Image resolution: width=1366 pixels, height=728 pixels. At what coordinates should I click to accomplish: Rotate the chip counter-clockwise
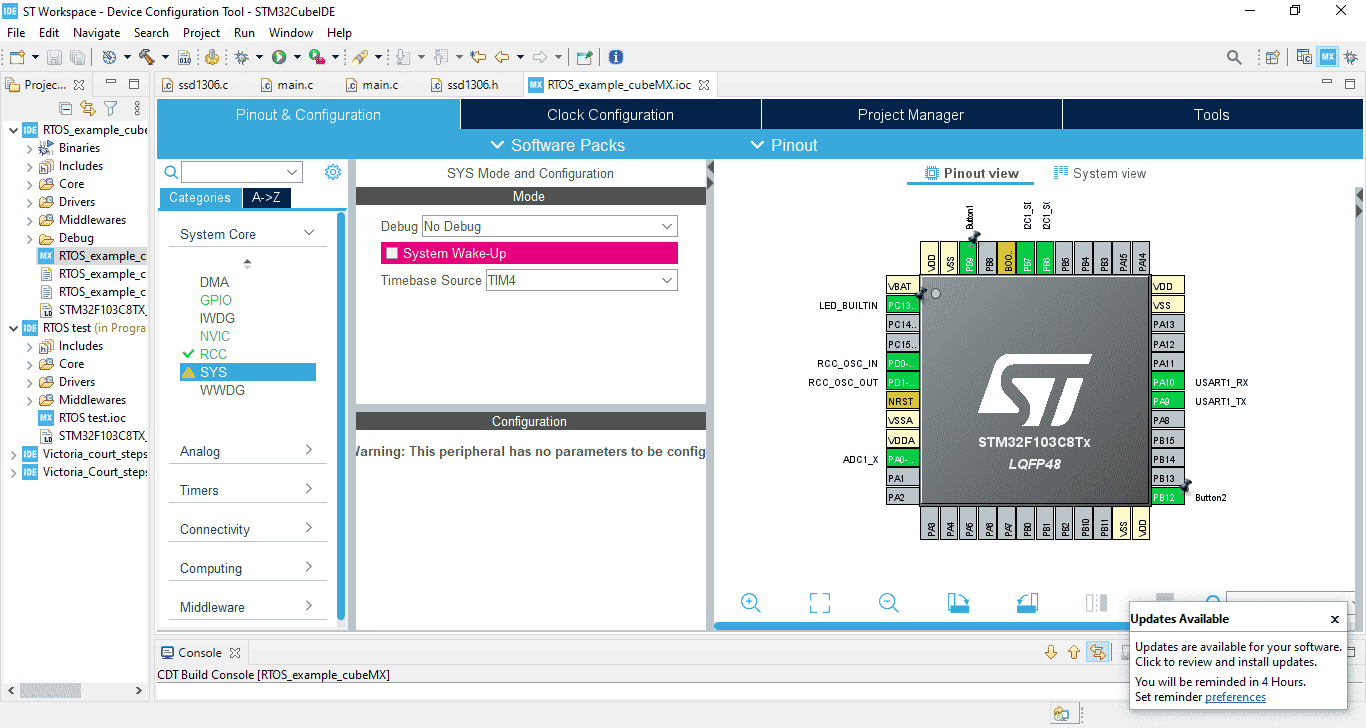tap(1027, 602)
